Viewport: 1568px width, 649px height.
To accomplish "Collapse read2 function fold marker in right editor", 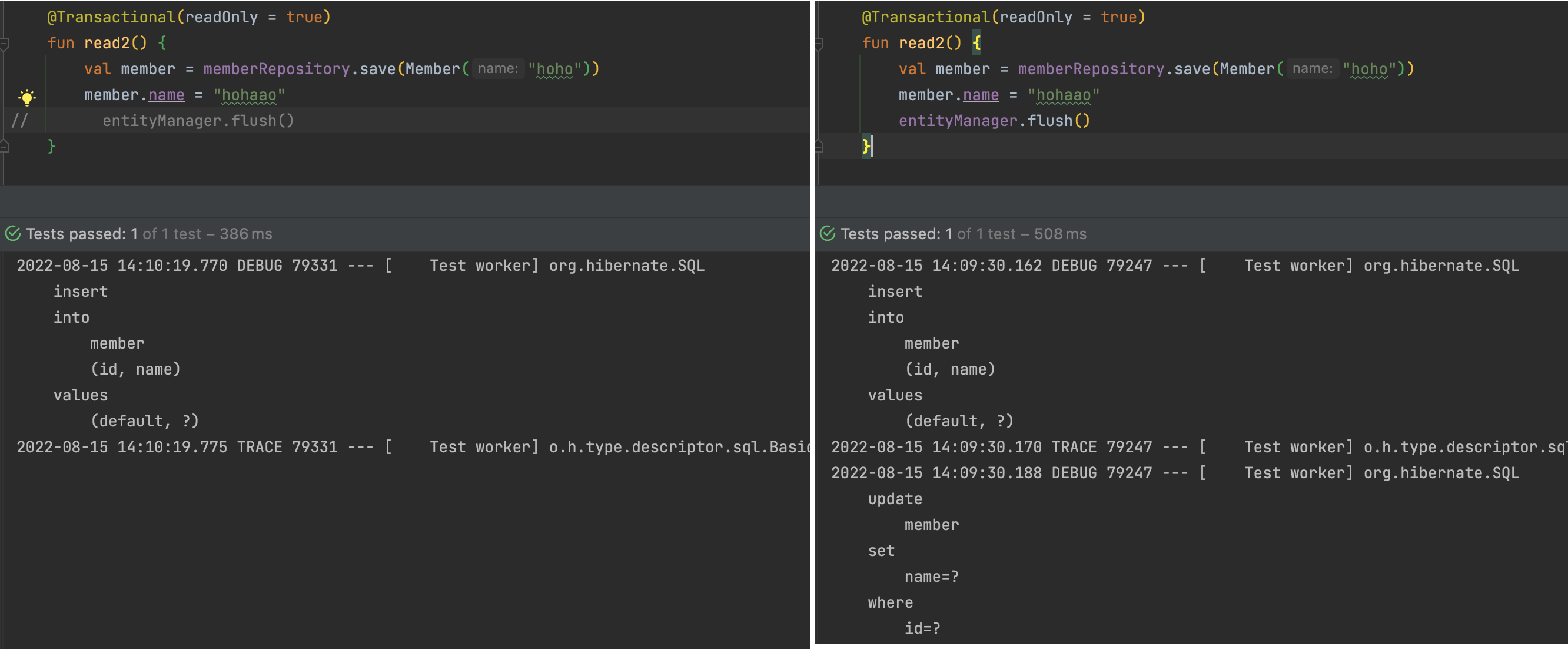I will pyautogui.click(x=819, y=43).
